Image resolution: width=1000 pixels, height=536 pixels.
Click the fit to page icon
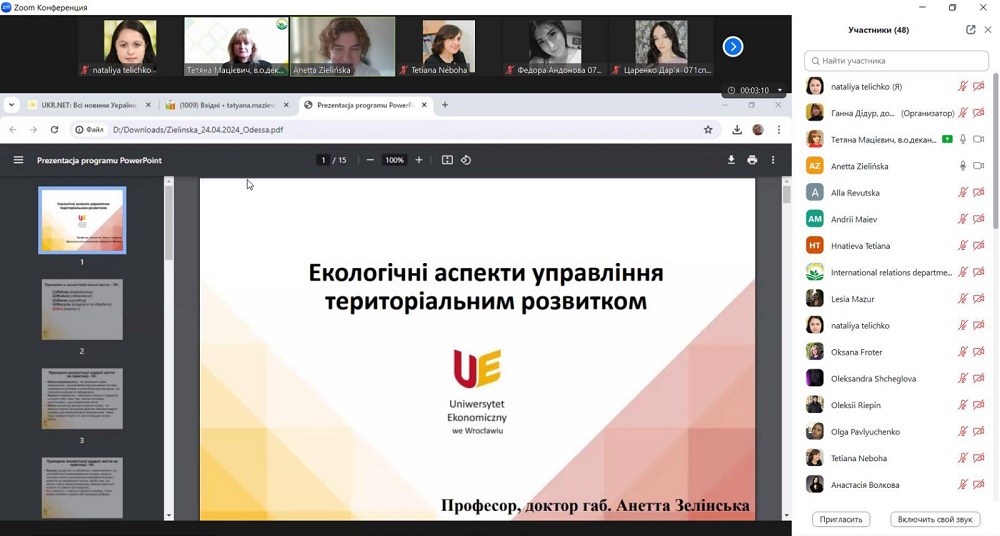tap(447, 160)
